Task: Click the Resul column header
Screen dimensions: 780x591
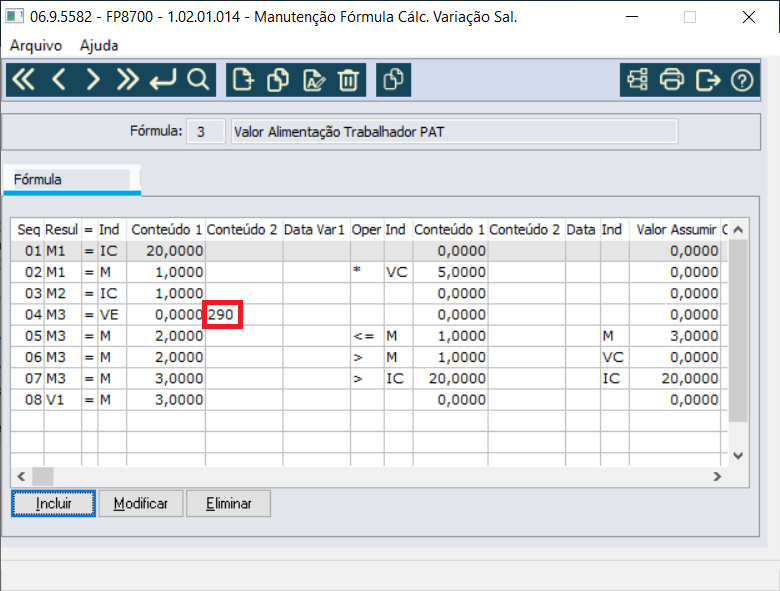Action: pos(63,229)
